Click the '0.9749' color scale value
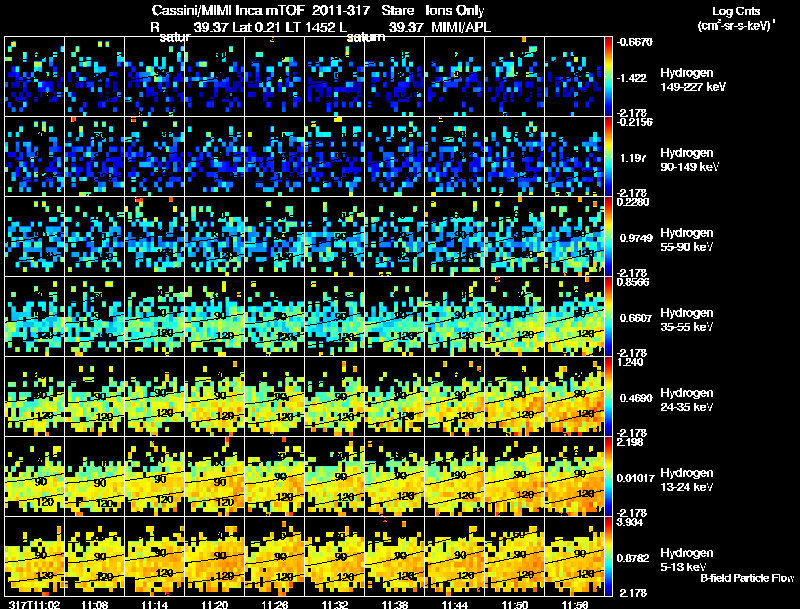Screen dimensions: 800x609 [x=636, y=238]
